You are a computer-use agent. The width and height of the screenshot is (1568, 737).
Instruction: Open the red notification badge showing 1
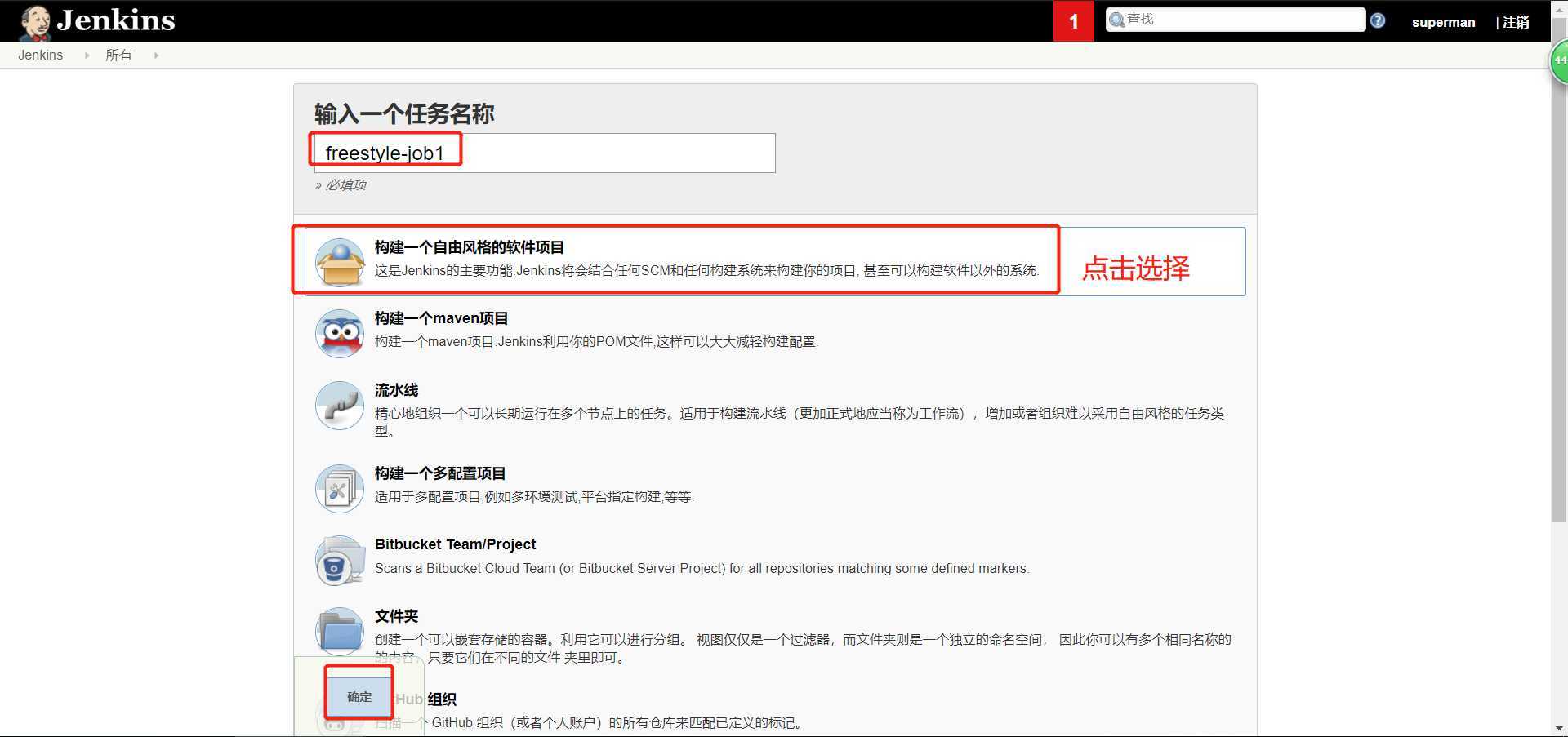pos(1073,21)
